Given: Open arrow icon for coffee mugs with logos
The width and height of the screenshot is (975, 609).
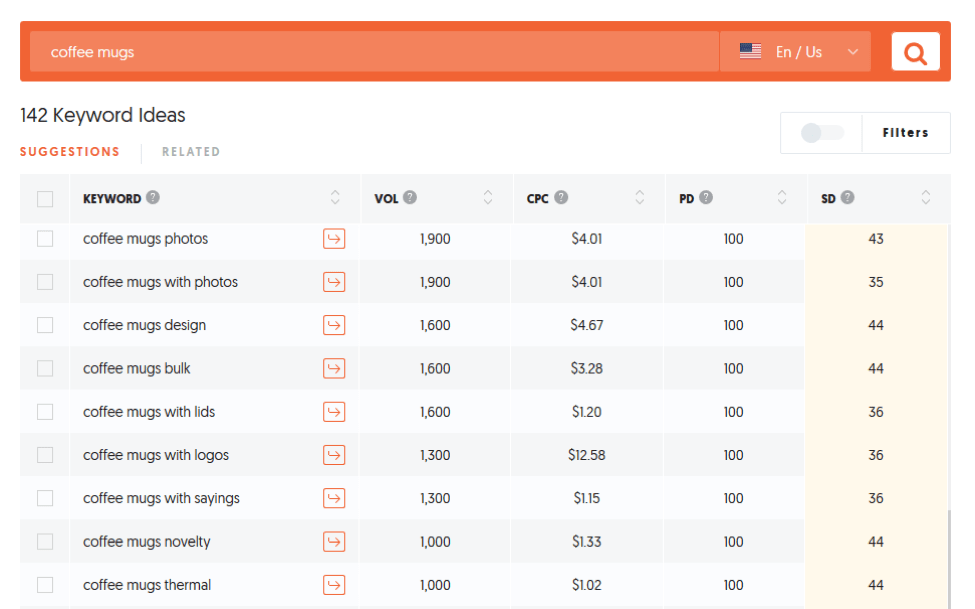Looking at the screenshot, I should tap(334, 455).
